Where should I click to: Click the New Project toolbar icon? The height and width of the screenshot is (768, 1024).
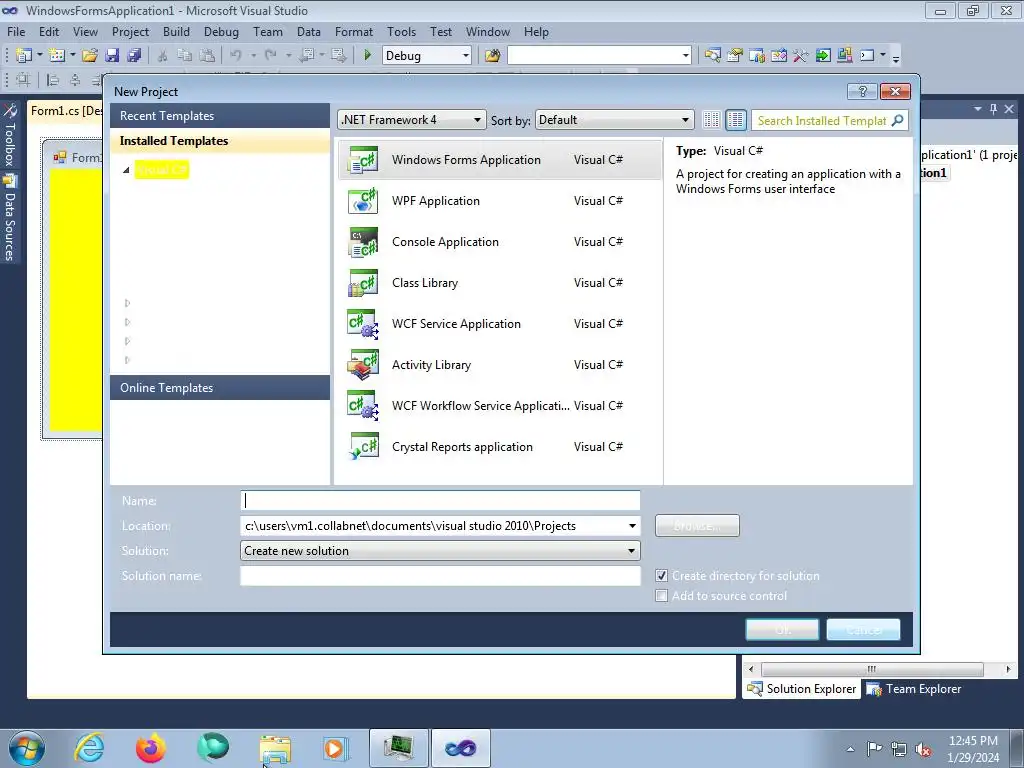point(24,56)
